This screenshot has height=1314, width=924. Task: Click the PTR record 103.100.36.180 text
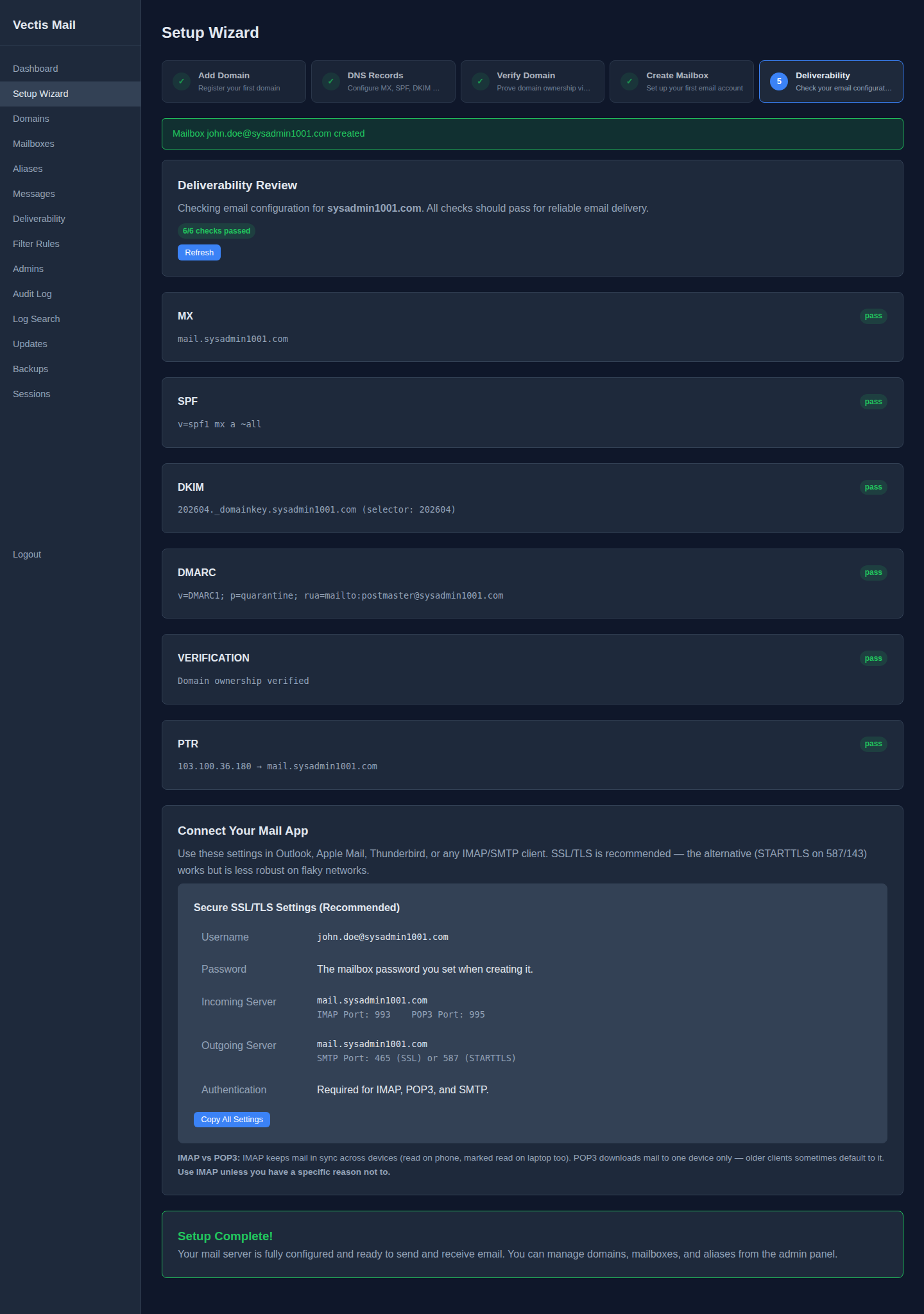point(277,766)
